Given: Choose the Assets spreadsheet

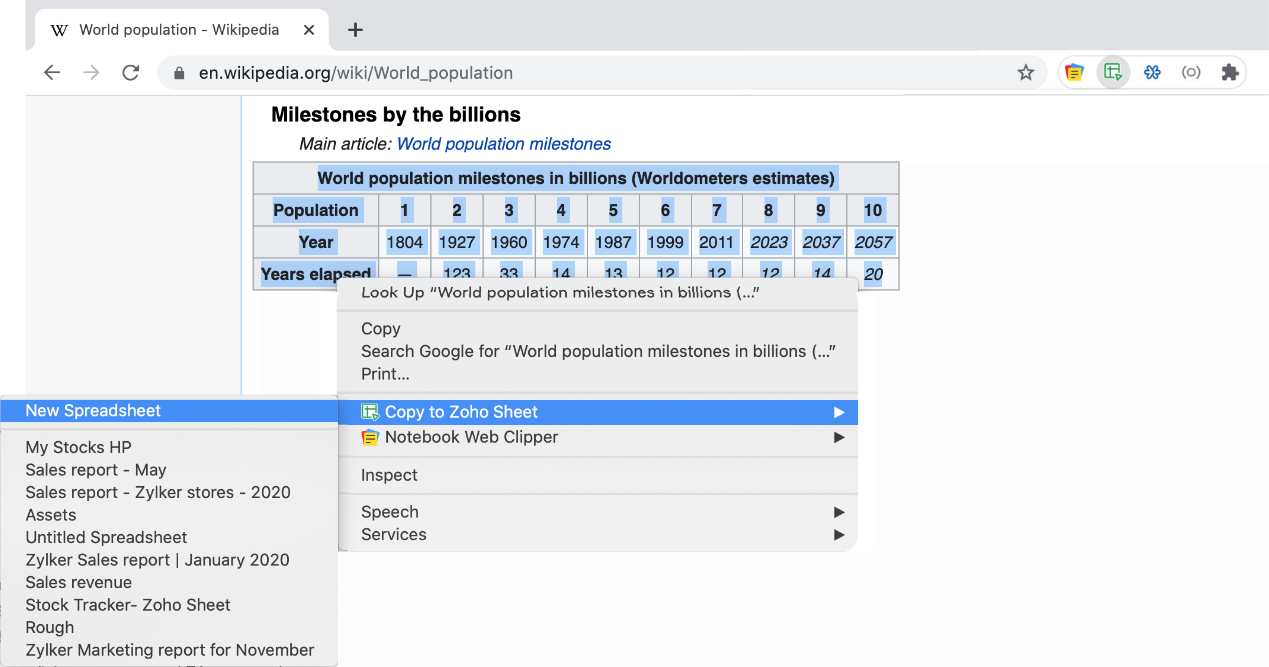Looking at the screenshot, I should (x=169, y=515).
